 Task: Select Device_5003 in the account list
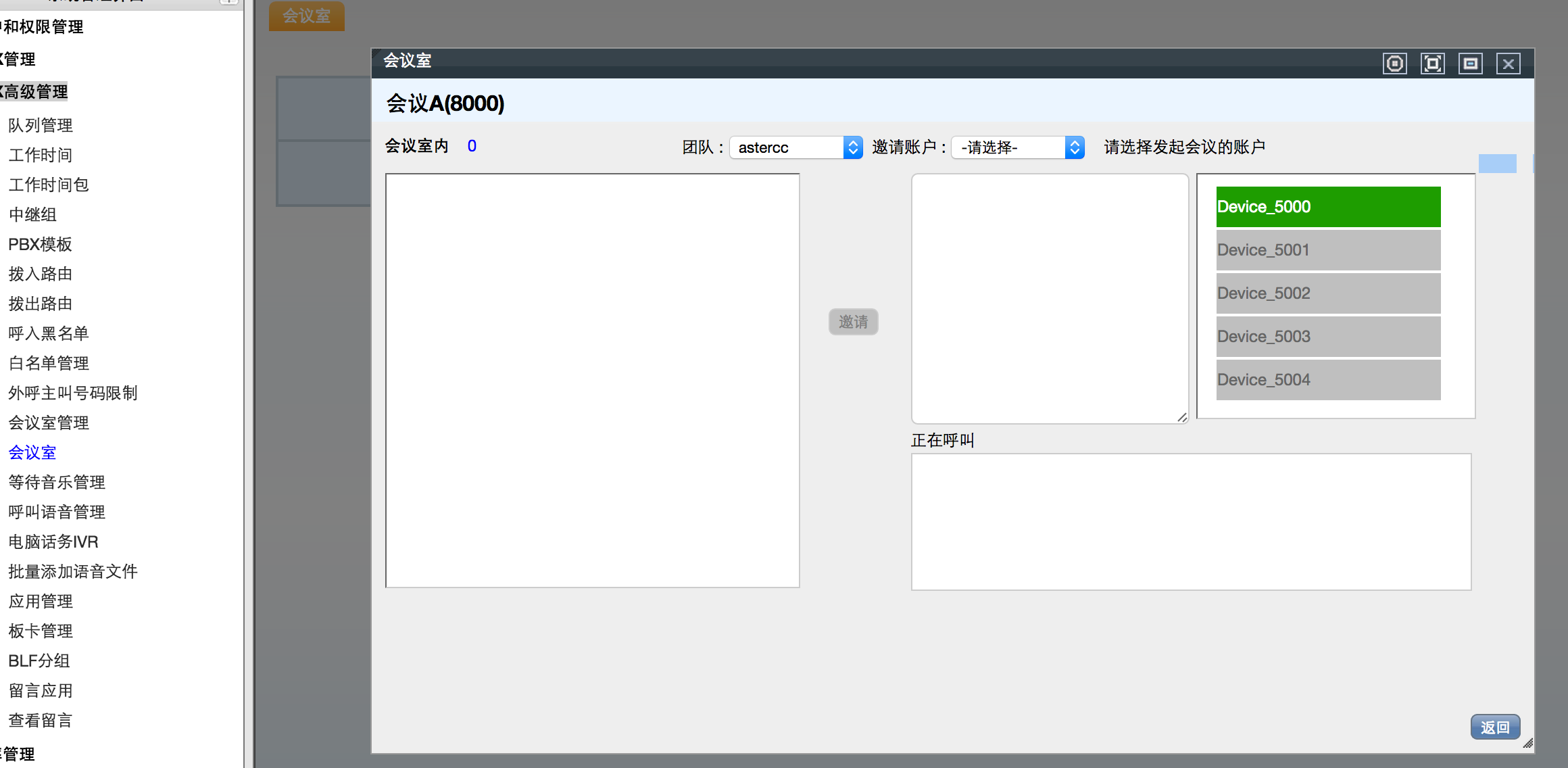[1327, 337]
